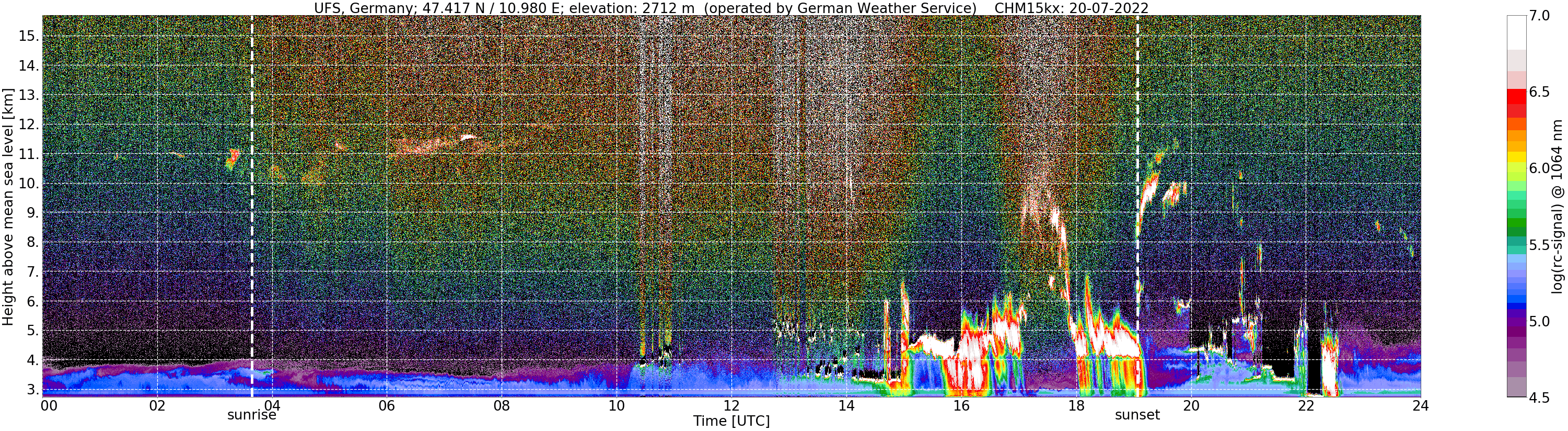Click the height tick label "6."

(x=32, y=301)
